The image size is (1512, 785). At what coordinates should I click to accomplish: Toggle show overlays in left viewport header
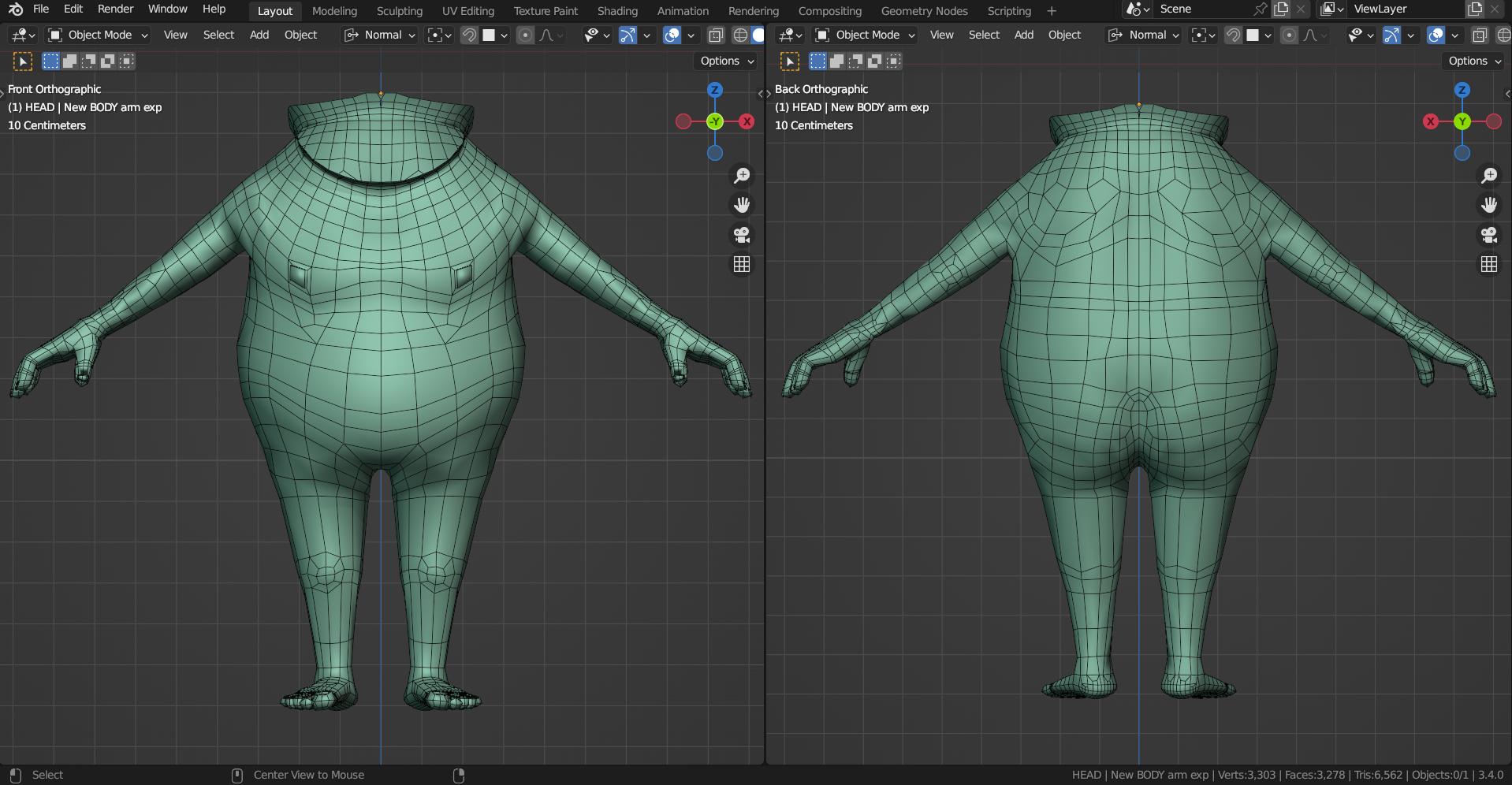tap(672, 35)
